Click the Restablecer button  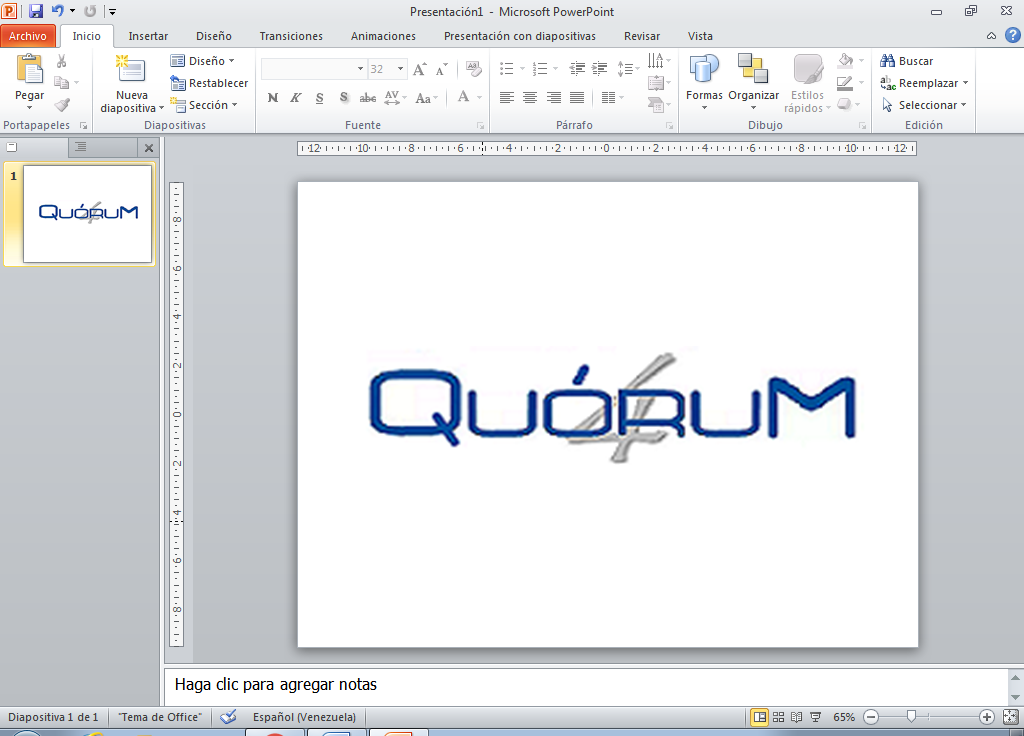pyautogui.click(x=209, y=83)
